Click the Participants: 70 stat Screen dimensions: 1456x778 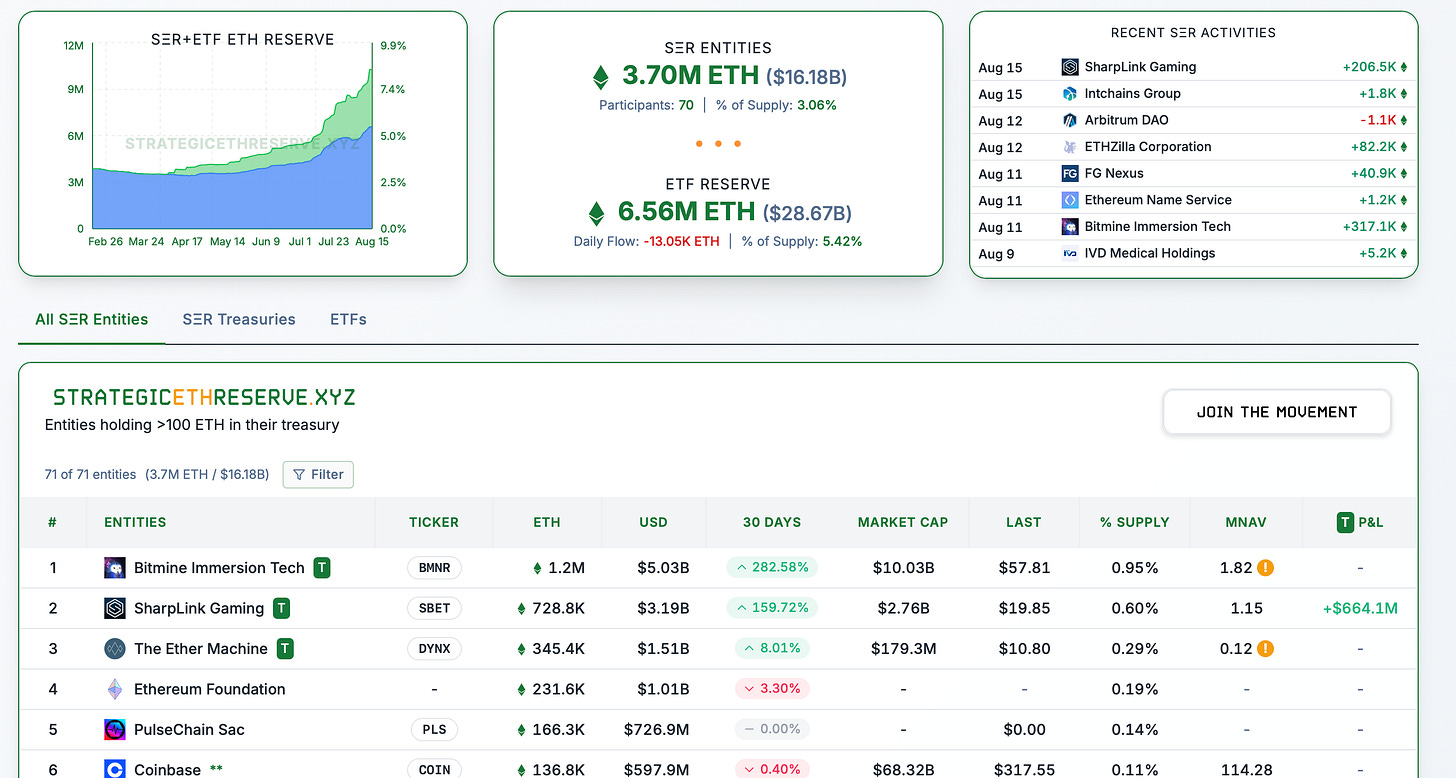[x=646, y=105]
